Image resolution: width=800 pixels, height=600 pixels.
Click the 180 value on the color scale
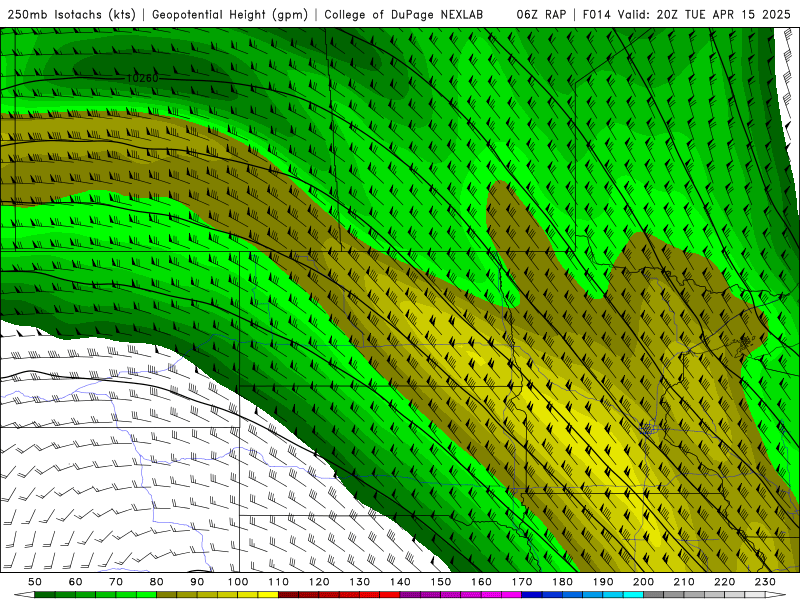562,582
